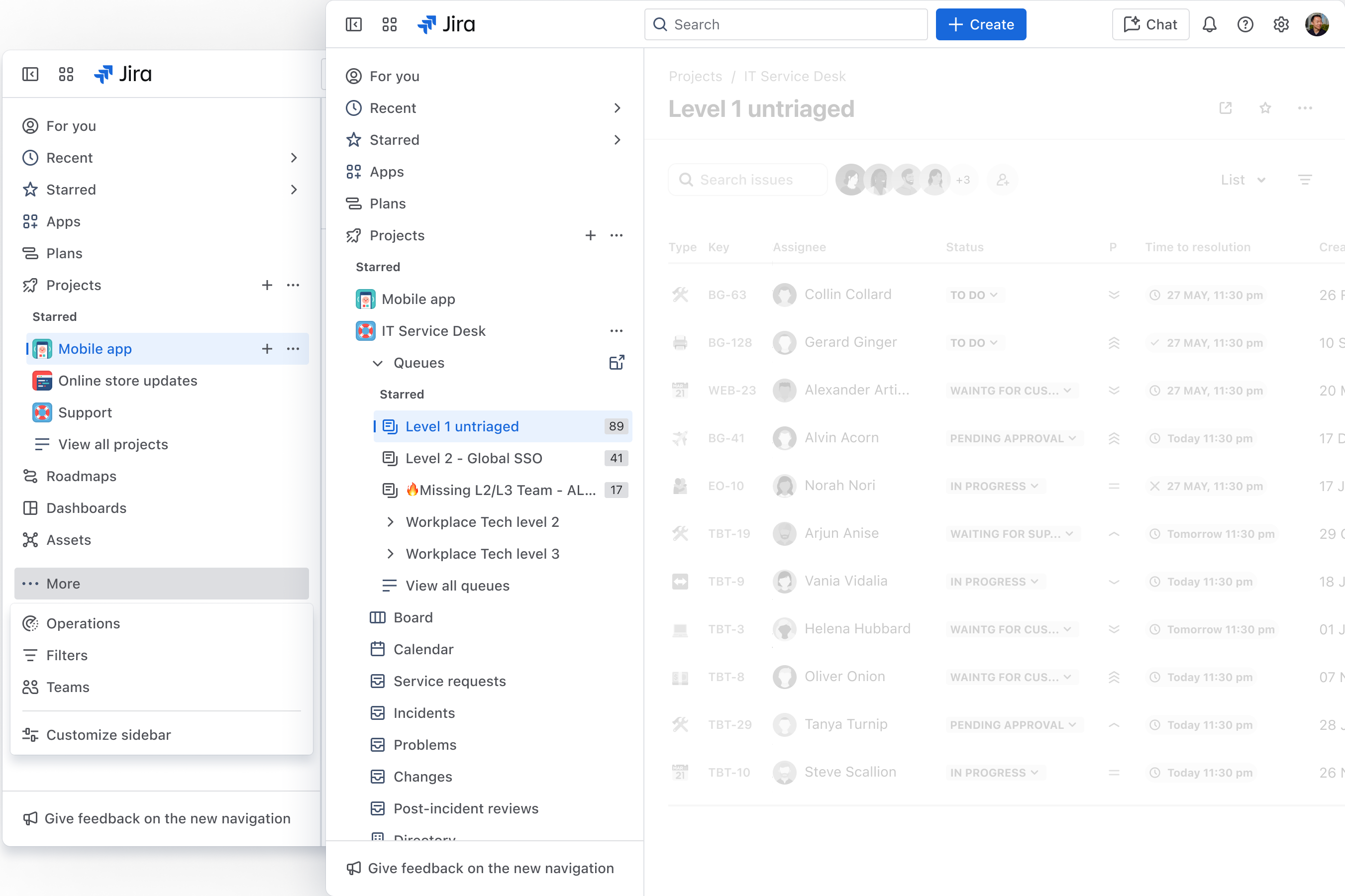Open Level 1 untriaged more actions
Screen dimensions: 1345x896
pos(1305,108)
